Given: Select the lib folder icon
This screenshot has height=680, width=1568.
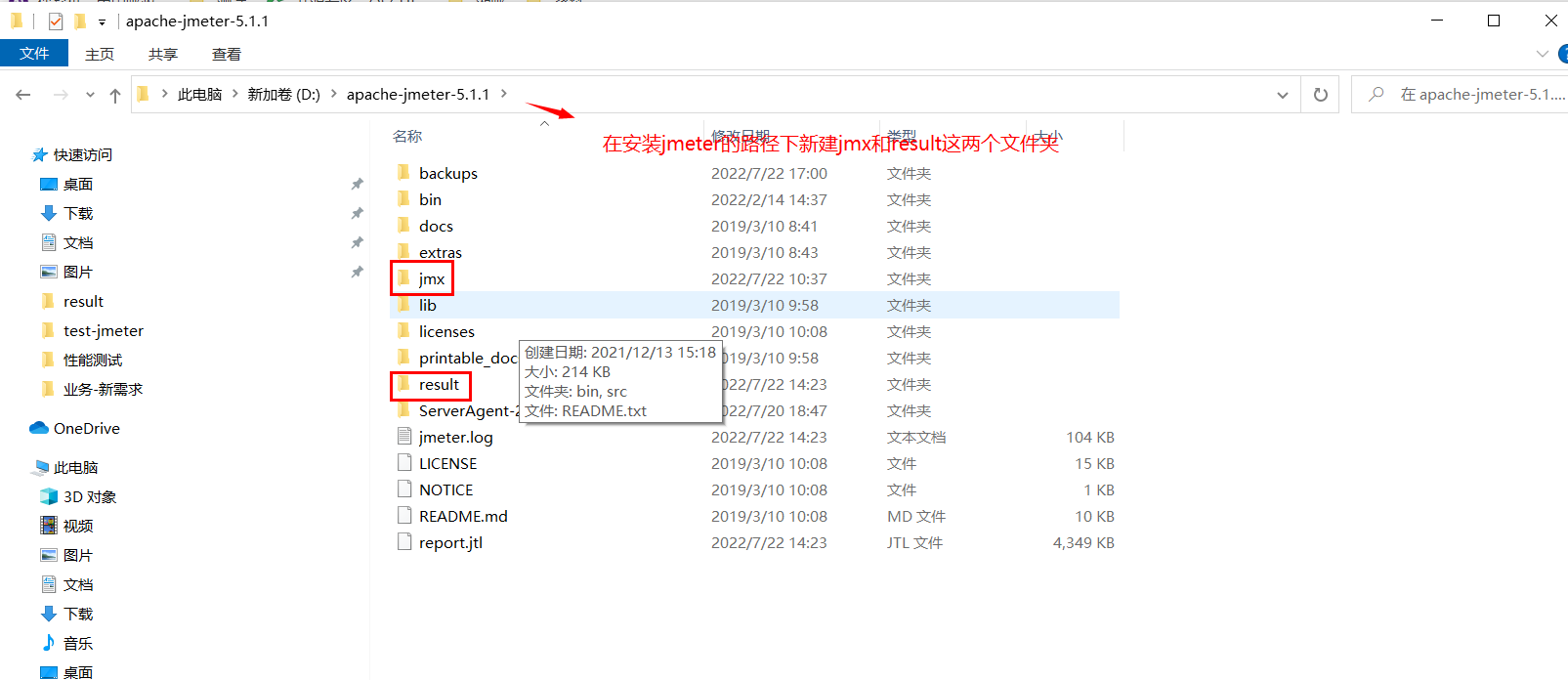Looking at the screenshot, I should pos(403,305).
